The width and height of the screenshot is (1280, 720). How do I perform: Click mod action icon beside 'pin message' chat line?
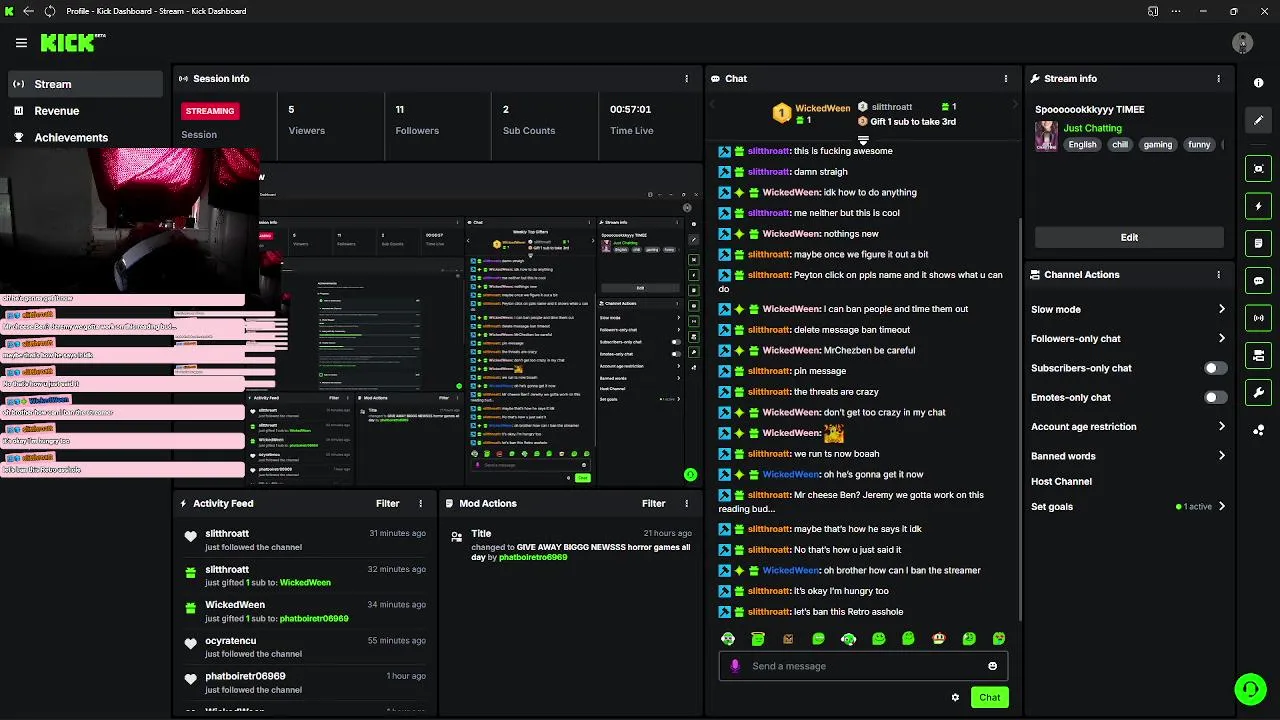(725, 371)
